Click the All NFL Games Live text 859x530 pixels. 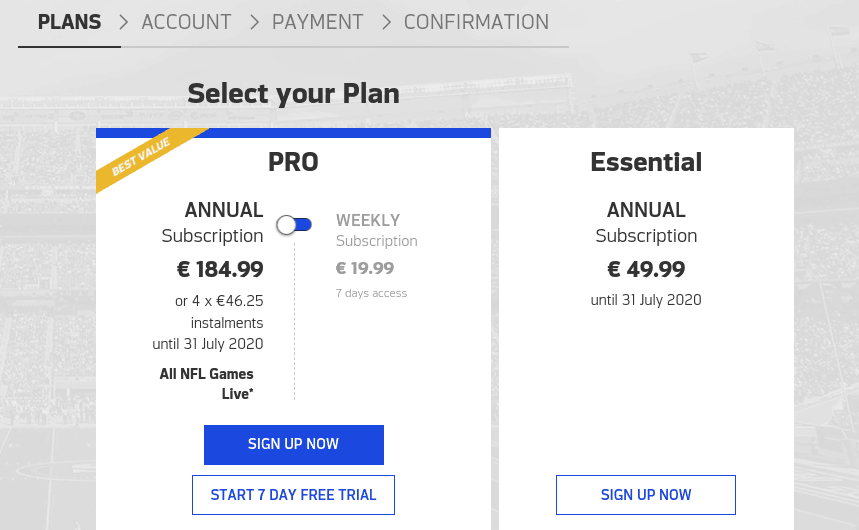coord(207,384)
